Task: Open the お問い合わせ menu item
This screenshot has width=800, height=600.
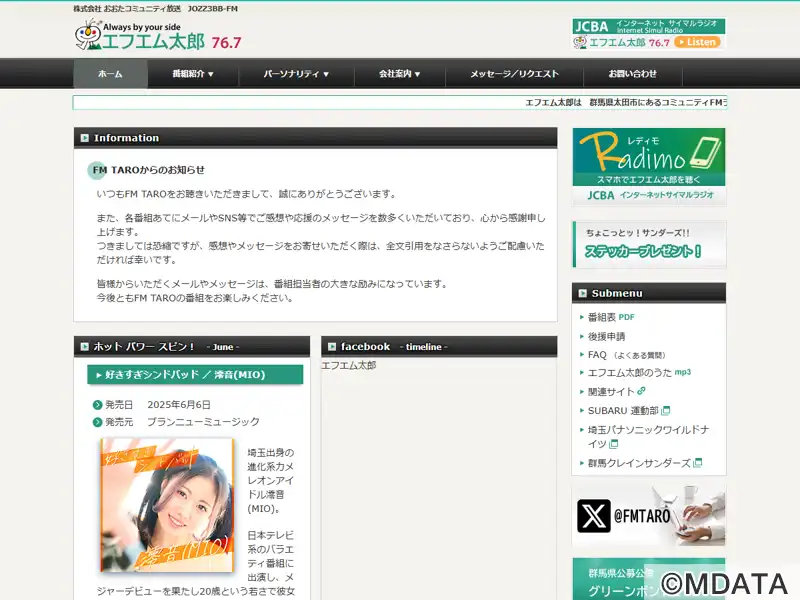Action: point(632,74)
